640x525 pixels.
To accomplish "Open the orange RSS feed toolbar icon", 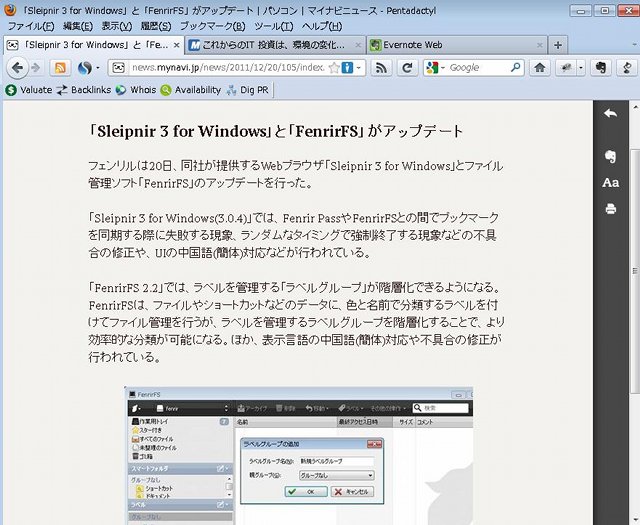I will 60,68.
